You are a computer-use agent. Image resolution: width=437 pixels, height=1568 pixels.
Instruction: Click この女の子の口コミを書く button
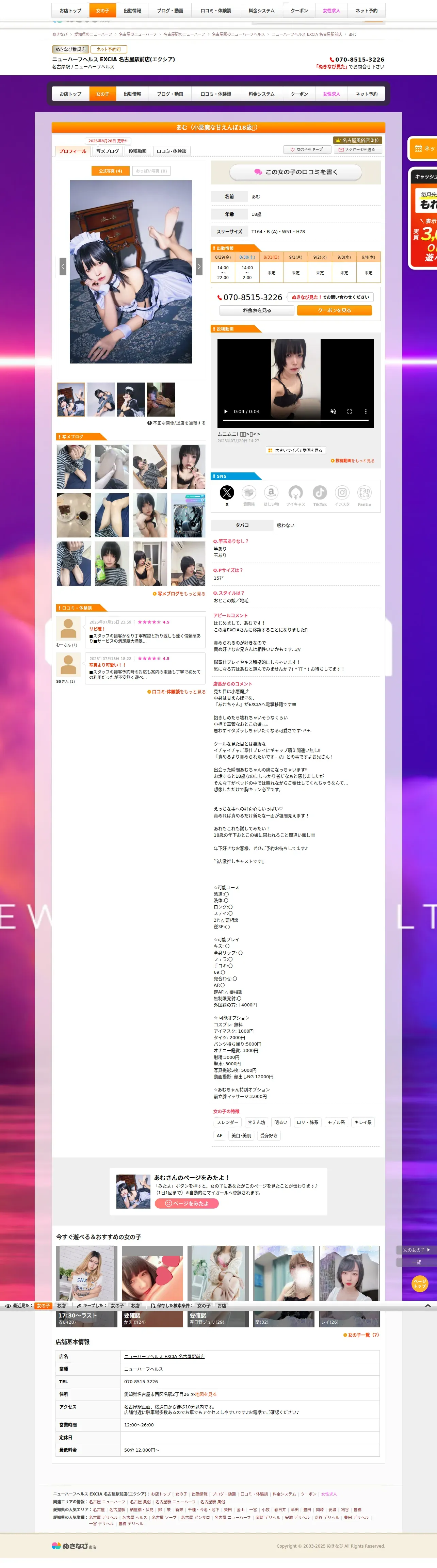[296, 172]
